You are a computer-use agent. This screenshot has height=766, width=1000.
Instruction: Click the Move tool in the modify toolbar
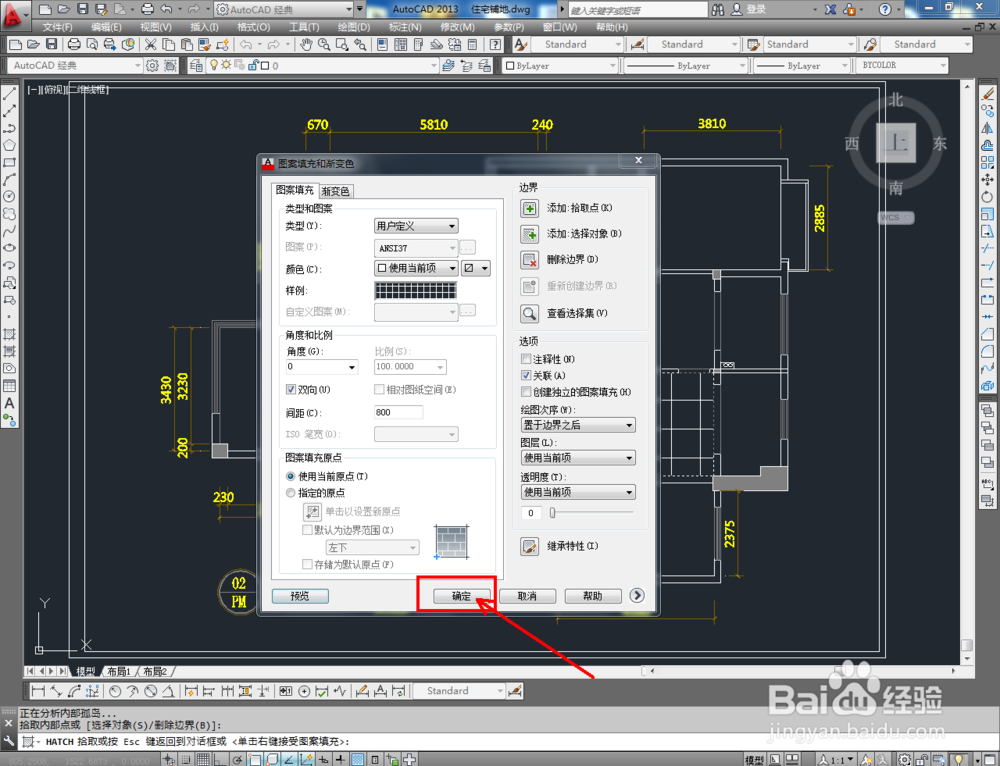(988, 180)
